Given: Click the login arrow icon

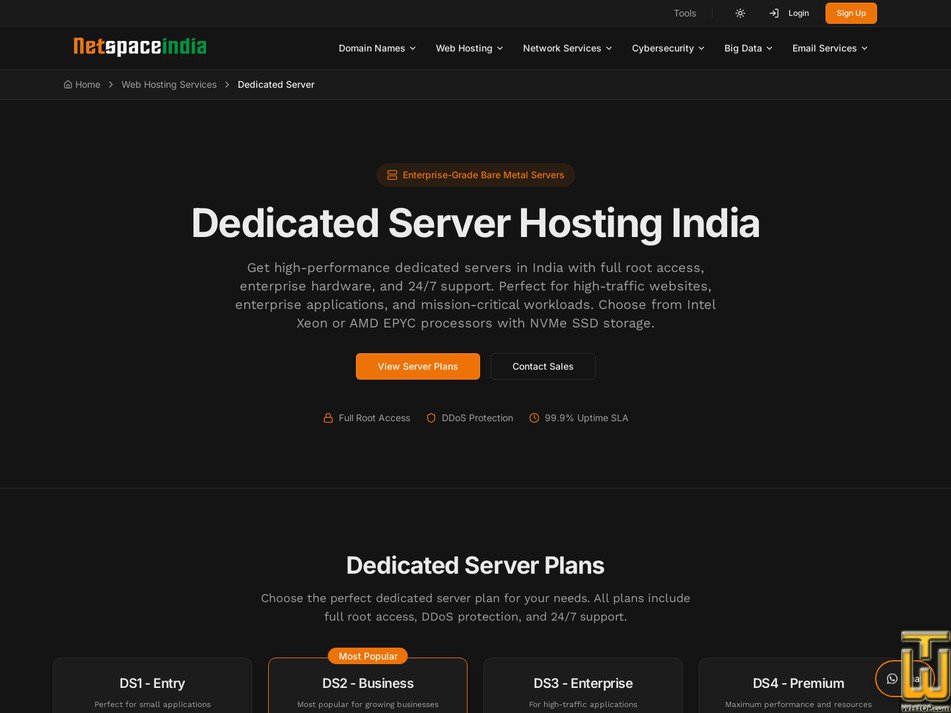Looking at the screenshot, I should (x=774, y=13).
